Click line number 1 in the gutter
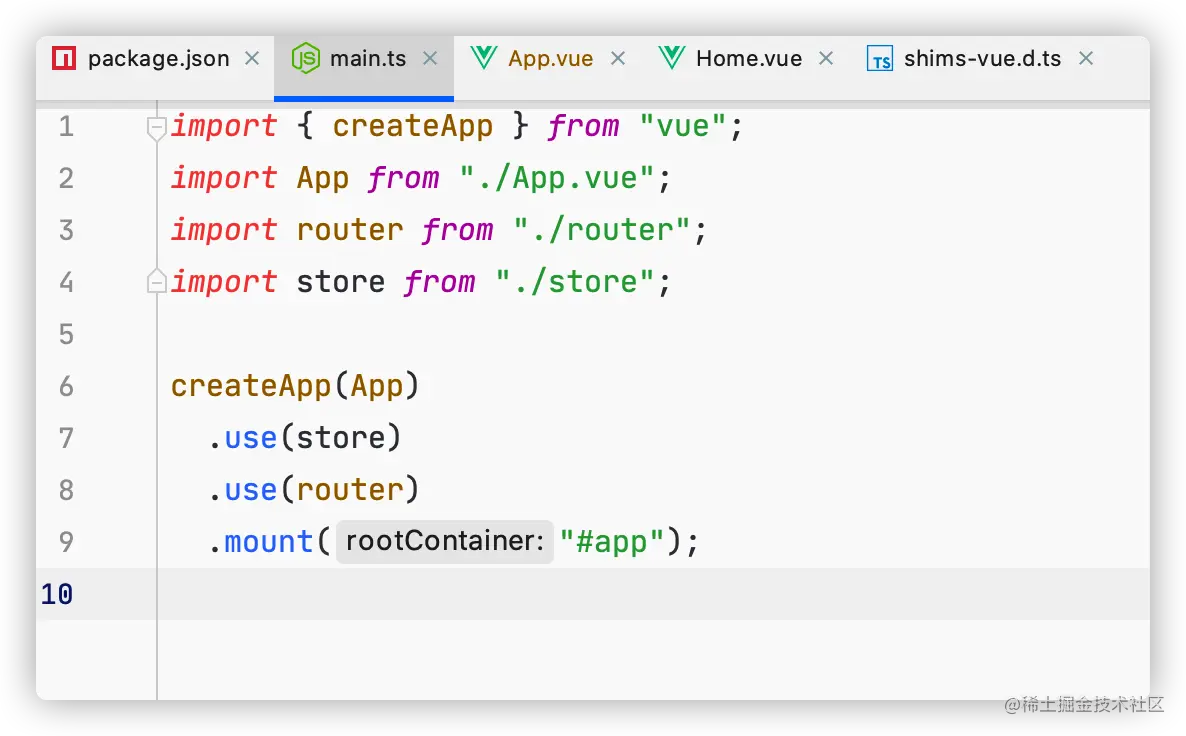 coord(67,126)
